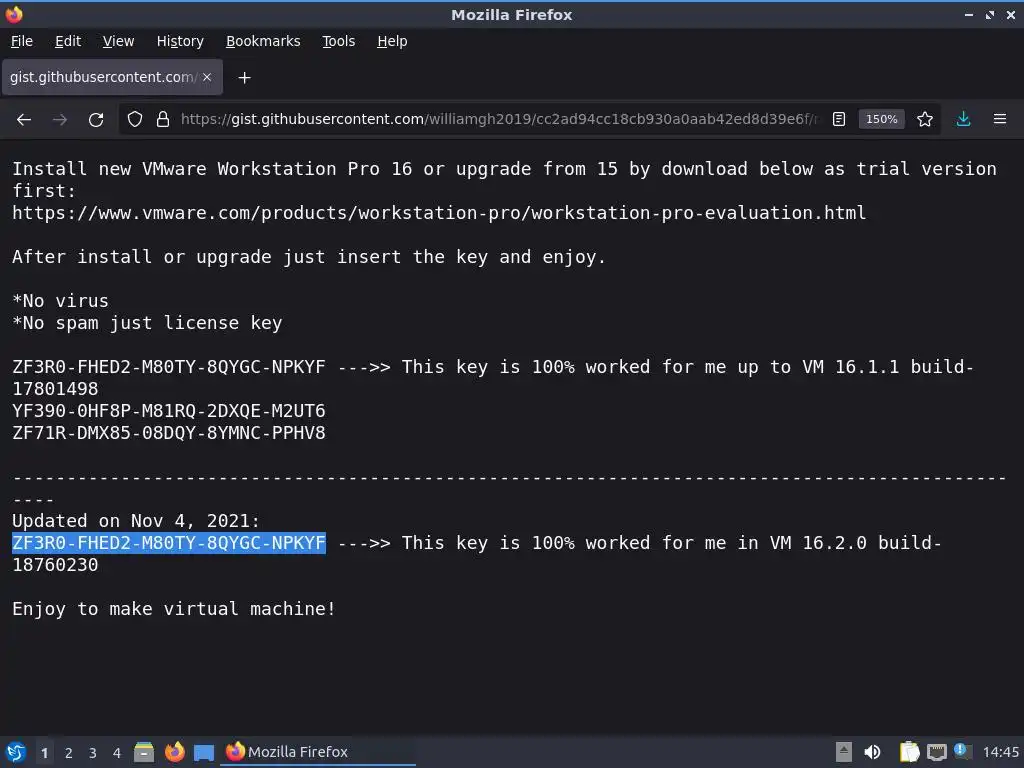This screenshot has width=1024, height=768.
Task: Minimize the Firefox window
Action: tap(968, 14)
